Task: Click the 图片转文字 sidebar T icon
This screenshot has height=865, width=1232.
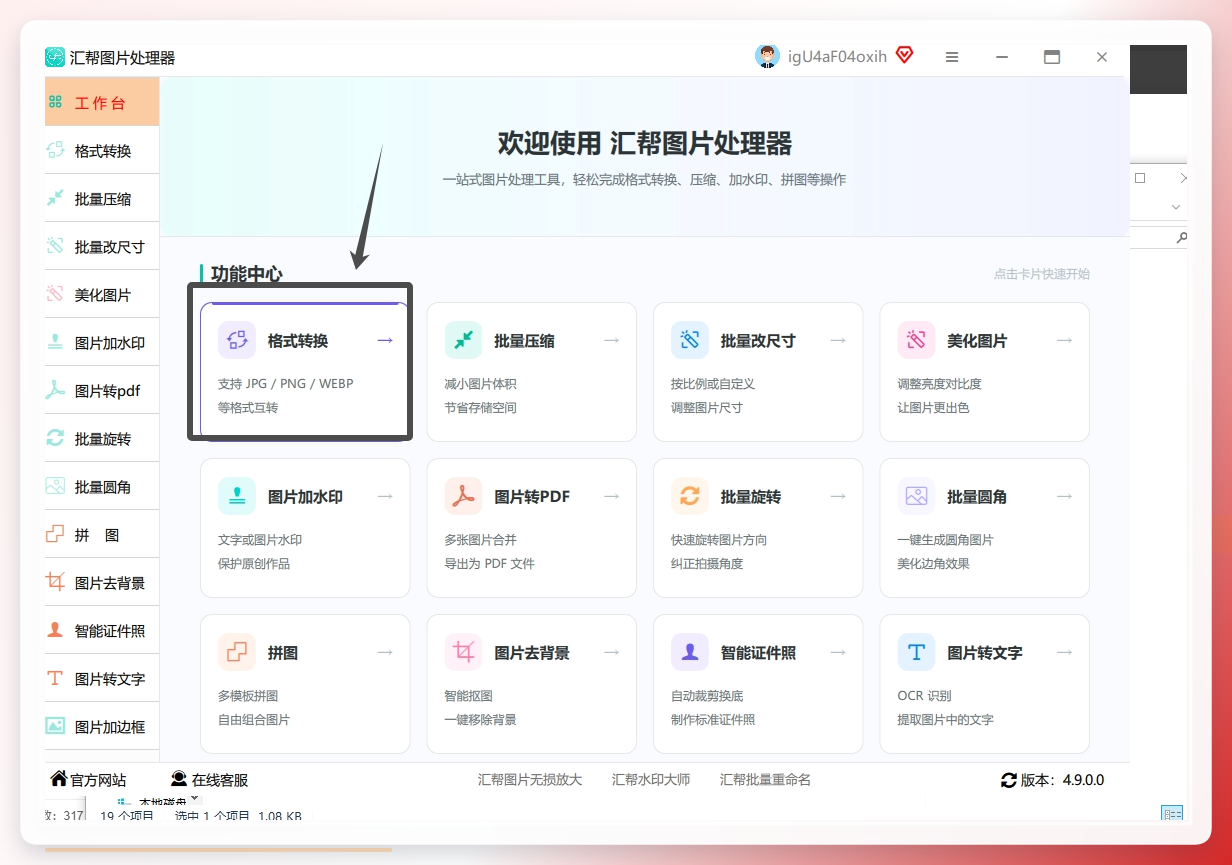Action: click(x=55, y=678)
